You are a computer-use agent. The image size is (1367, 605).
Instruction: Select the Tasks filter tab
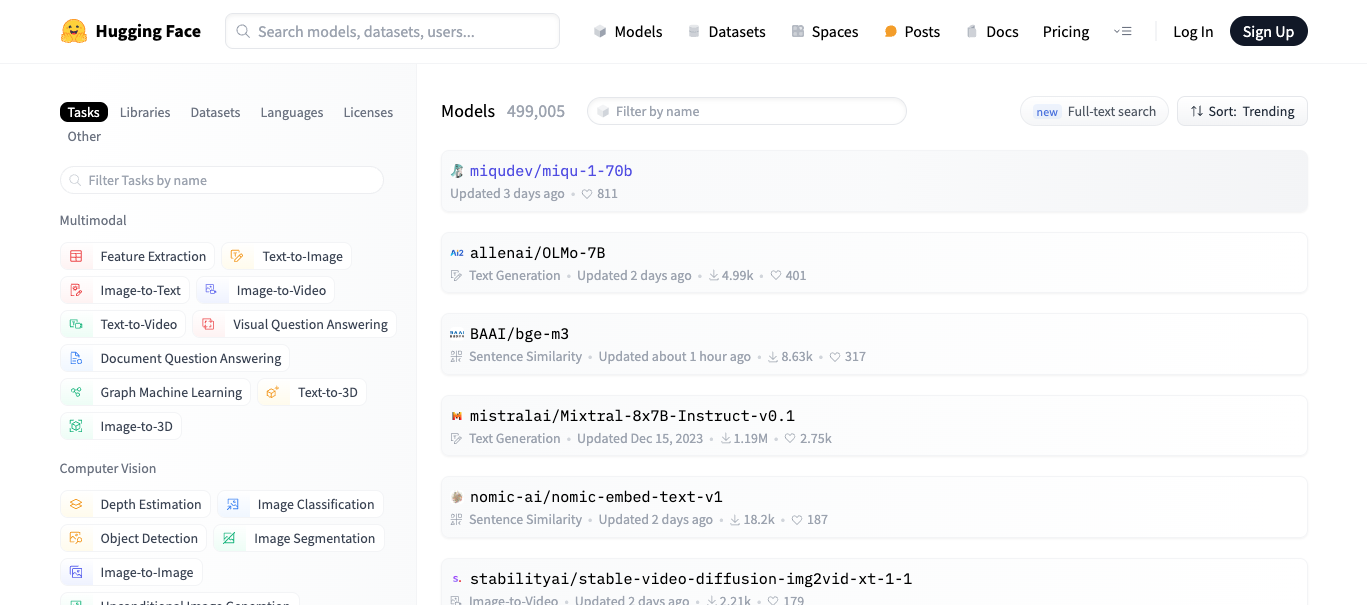point(84,112)
